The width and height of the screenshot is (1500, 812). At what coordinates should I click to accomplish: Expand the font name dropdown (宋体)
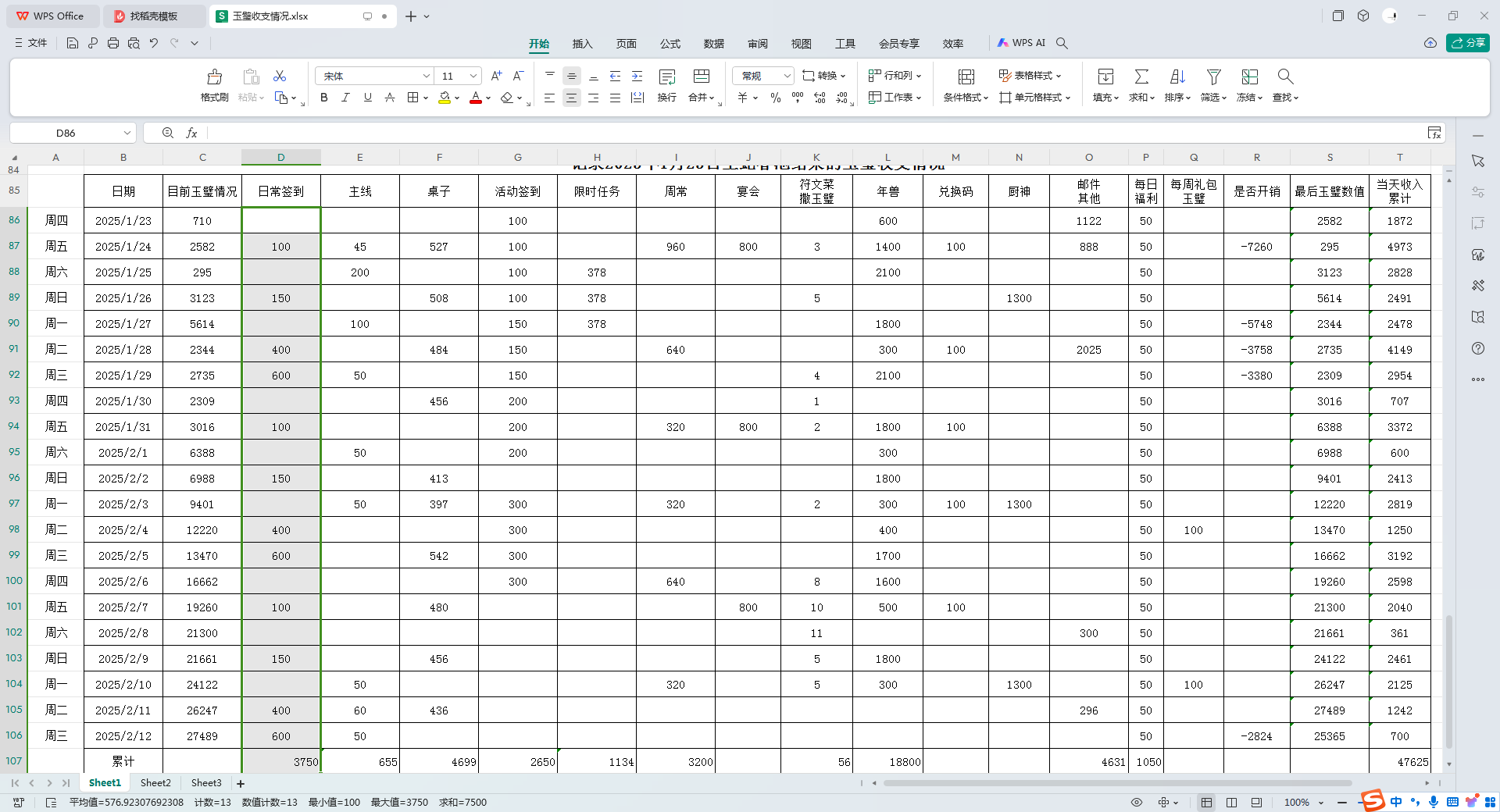[x=427, y=76]
